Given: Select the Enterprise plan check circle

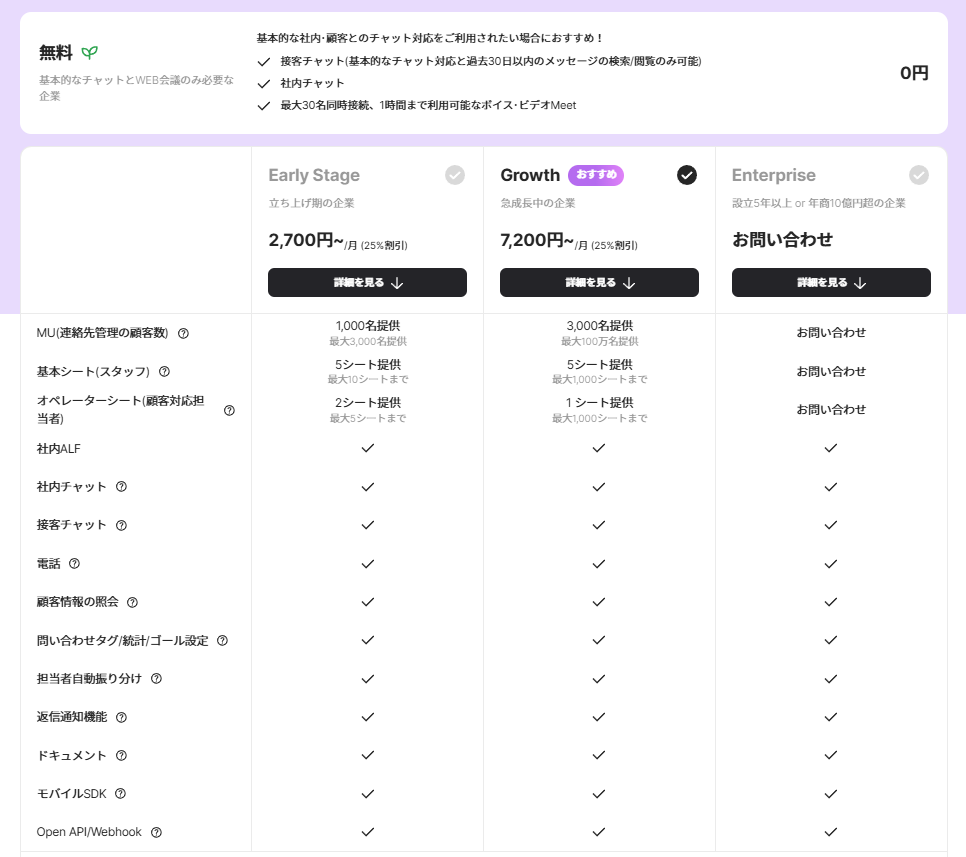Looking at the screenshot, I should coord(918,175).
